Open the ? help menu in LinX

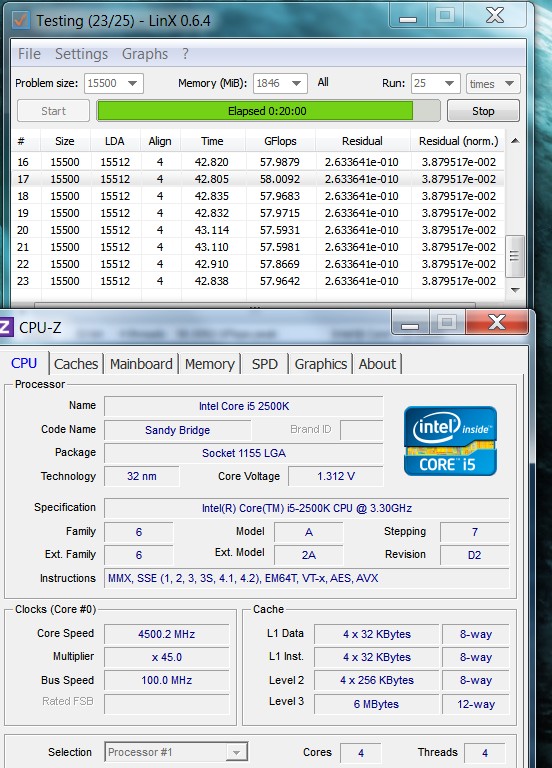pos(185,54)
